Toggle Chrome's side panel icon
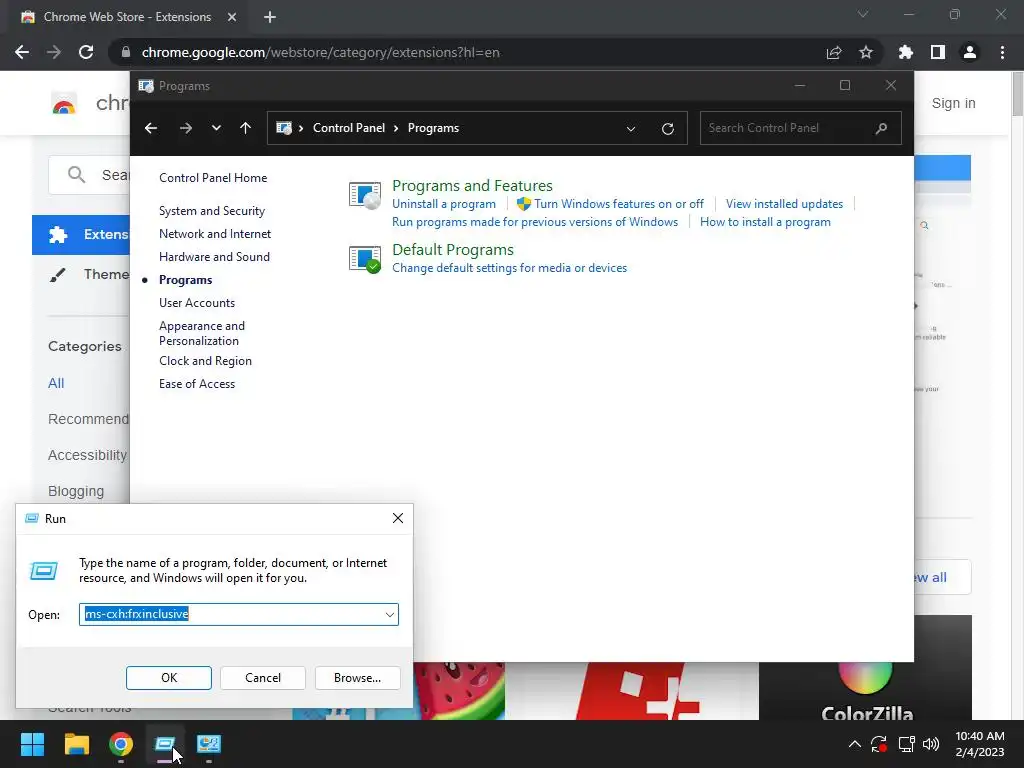The image size is (1024, 768). pos(938,52)
